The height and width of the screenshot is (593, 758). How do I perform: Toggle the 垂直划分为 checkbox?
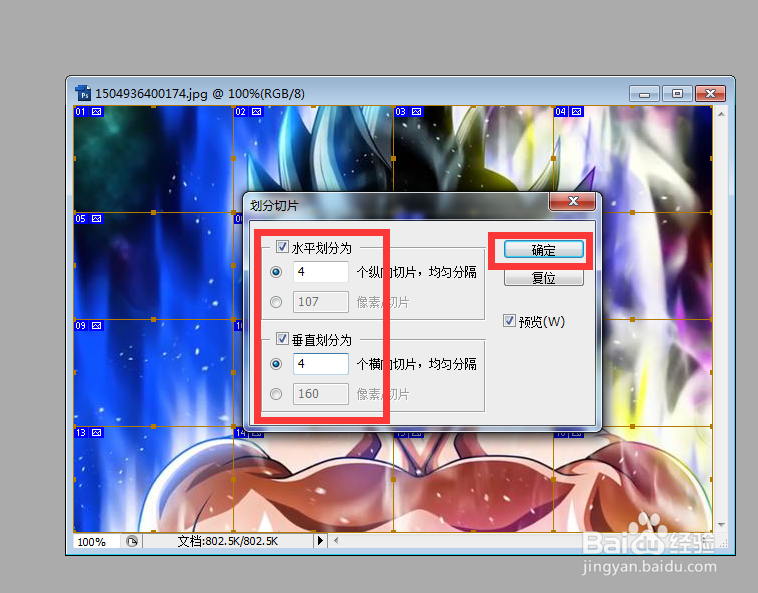click(x=282, y=339)
